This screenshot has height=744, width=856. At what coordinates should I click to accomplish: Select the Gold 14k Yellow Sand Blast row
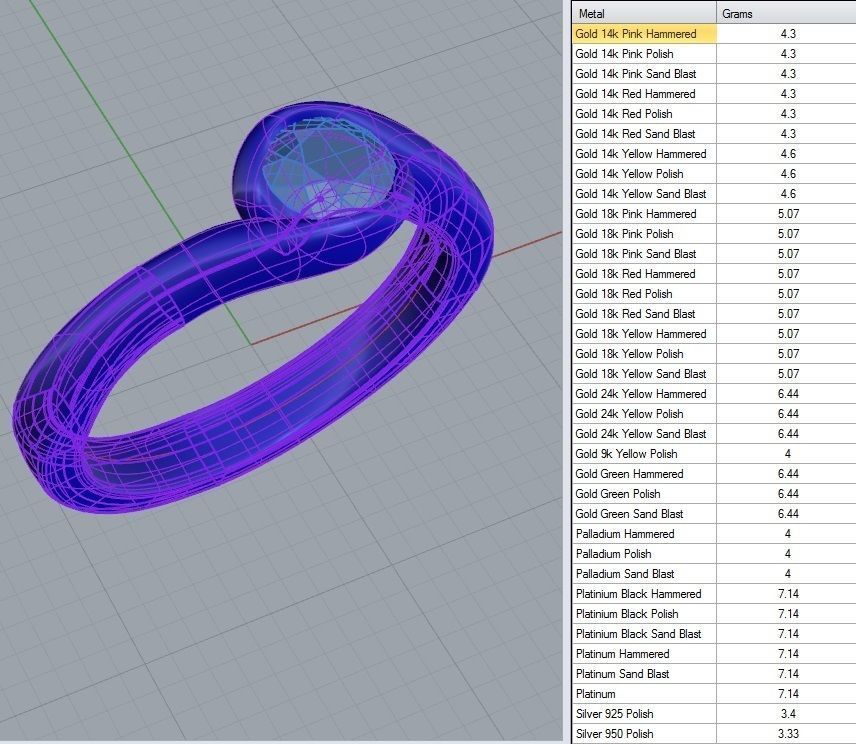[714, 194]
